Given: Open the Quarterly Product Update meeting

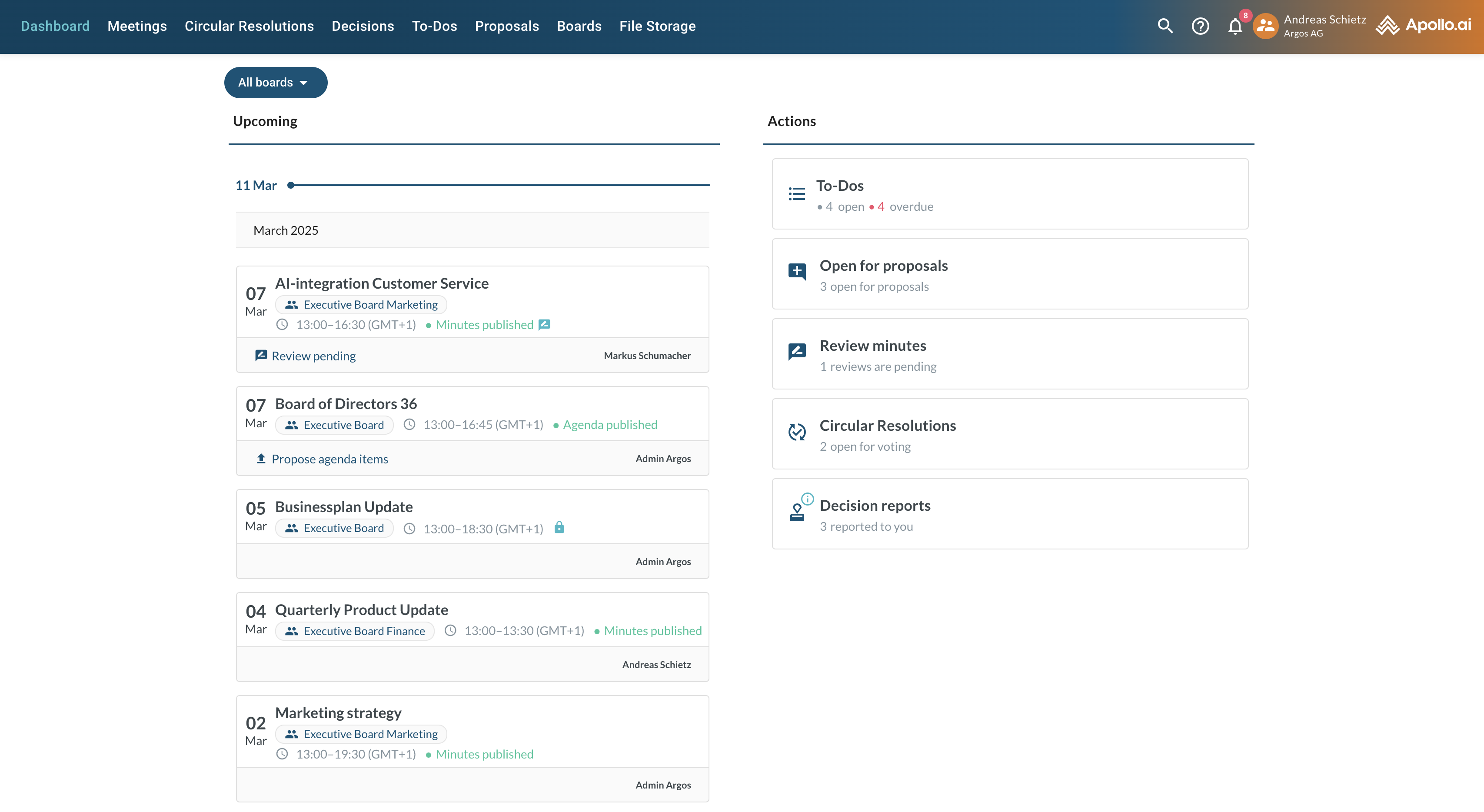Looking at the screenshot, I should point(361,610).
